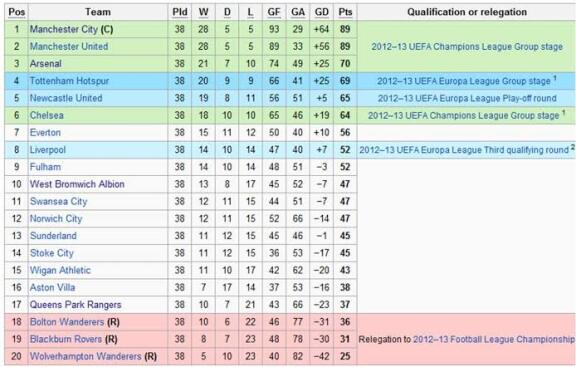576x367 pixels.
Task: Open the Wolverhampton Wanderers link
Action: (86, 356)
